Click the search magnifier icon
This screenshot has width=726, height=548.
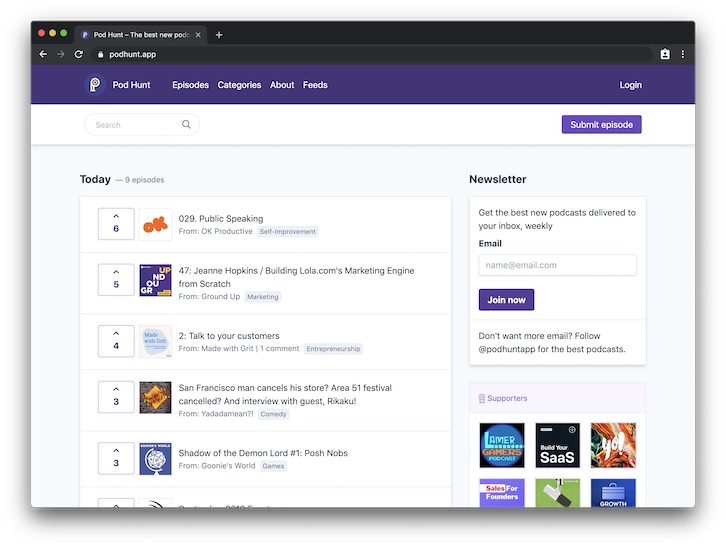pos(186,125)
